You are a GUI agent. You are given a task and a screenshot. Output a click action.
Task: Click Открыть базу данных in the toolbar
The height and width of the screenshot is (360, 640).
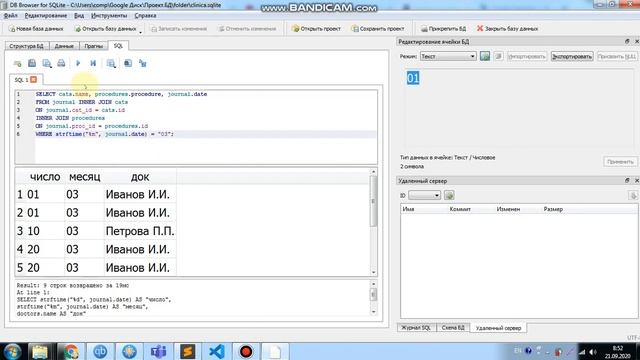tap(105, 29)
